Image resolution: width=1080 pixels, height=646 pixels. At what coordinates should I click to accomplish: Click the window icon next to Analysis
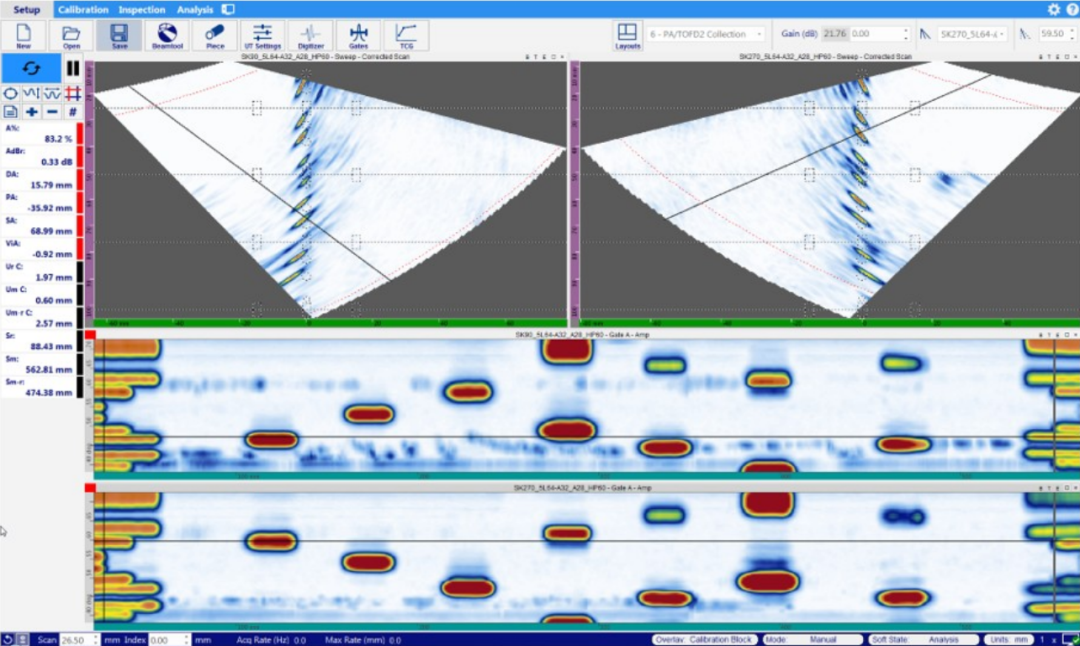(228, 10)
